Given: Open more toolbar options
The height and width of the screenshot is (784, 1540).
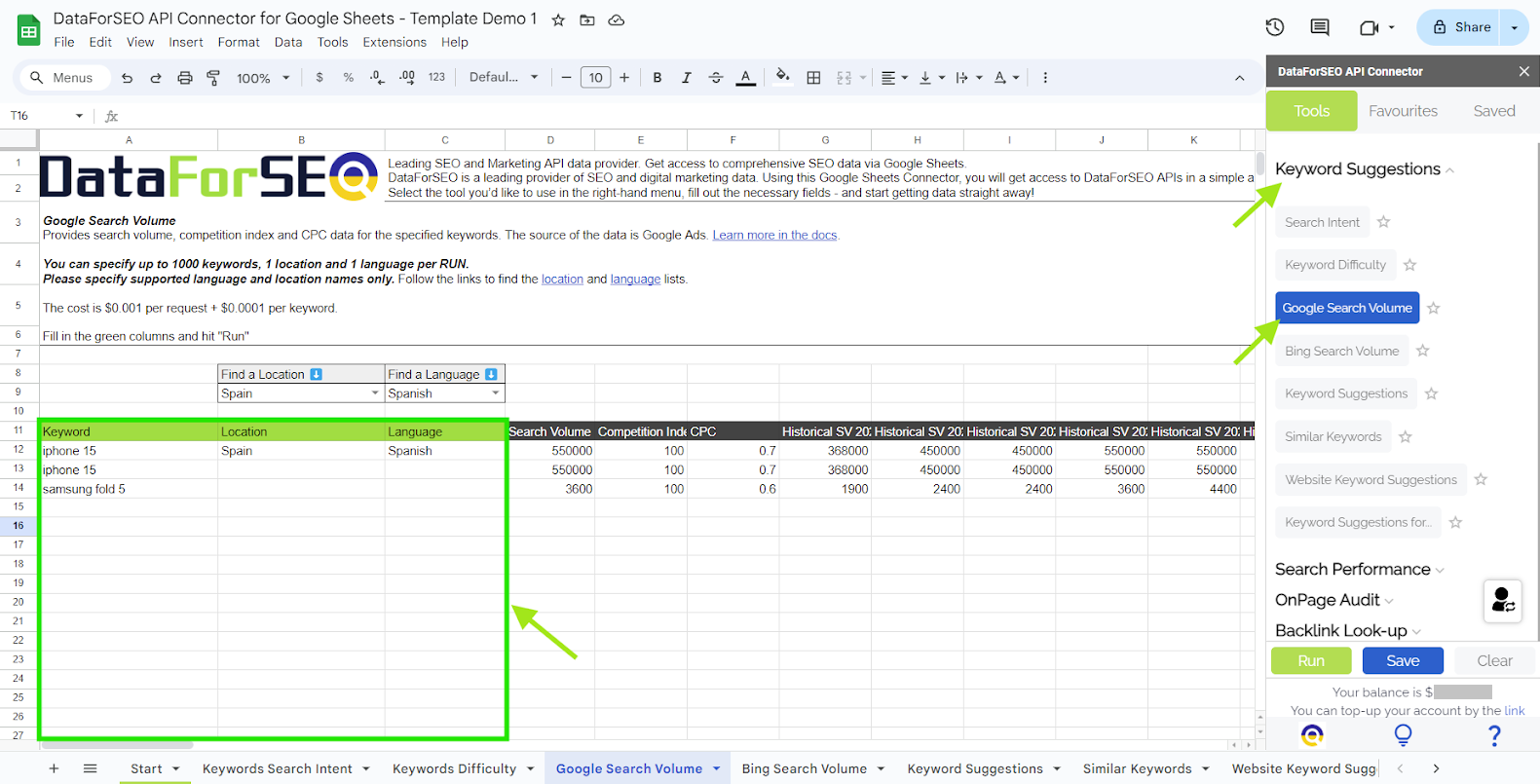Looking at the screenshot, I should point(1045,78).
